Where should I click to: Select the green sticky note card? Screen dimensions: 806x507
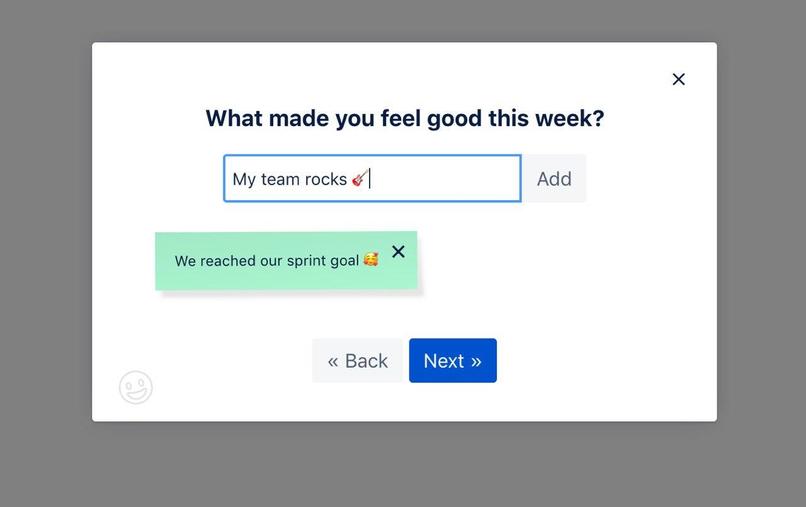[286, 261]
